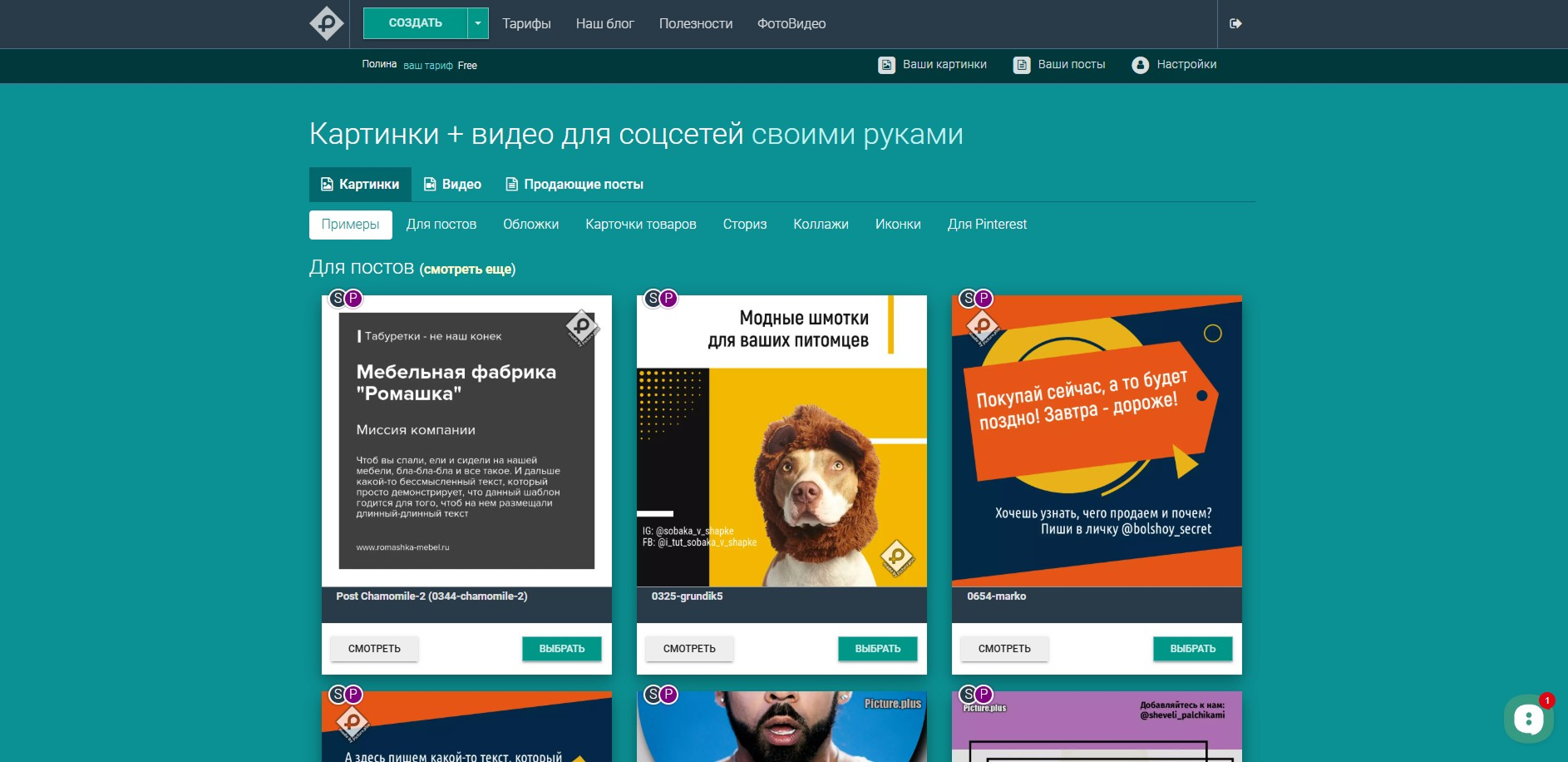Open the dog in lion hat template thumbnail
Image resolution: width=1568 pixels, height=762 pixels.
[x=782, y=441]
